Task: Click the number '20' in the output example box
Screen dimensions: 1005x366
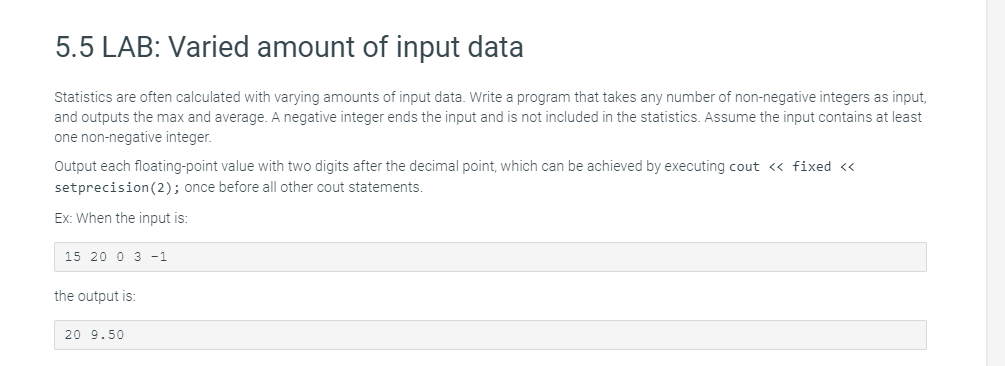Action: click(x=73, y=335)
